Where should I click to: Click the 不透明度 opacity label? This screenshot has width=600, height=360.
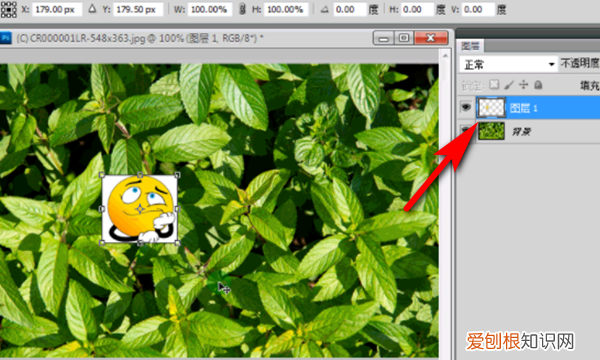(580, 63)
